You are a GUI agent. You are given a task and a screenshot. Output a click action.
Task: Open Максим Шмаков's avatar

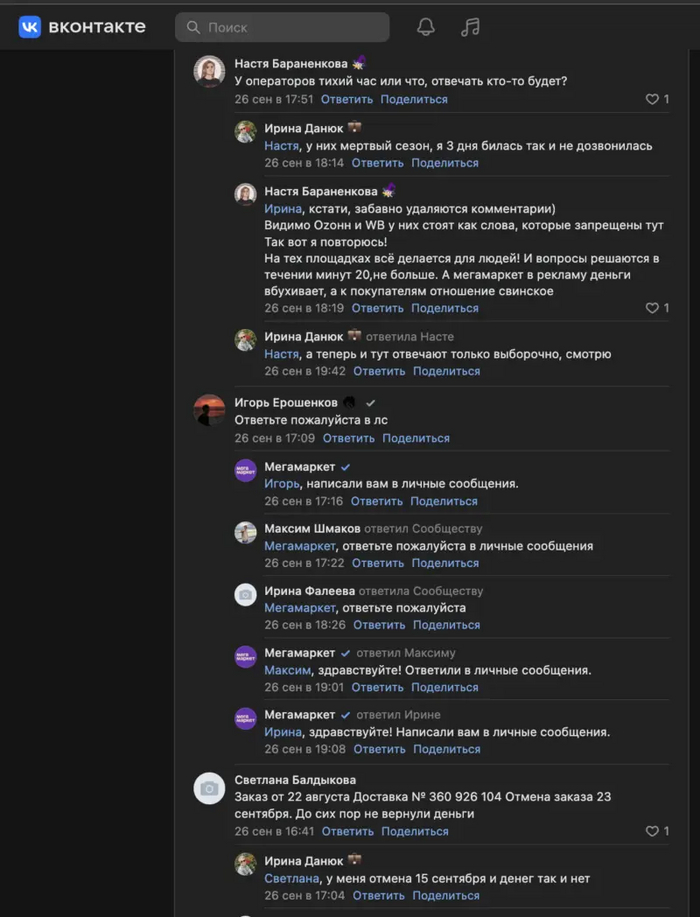246,533
